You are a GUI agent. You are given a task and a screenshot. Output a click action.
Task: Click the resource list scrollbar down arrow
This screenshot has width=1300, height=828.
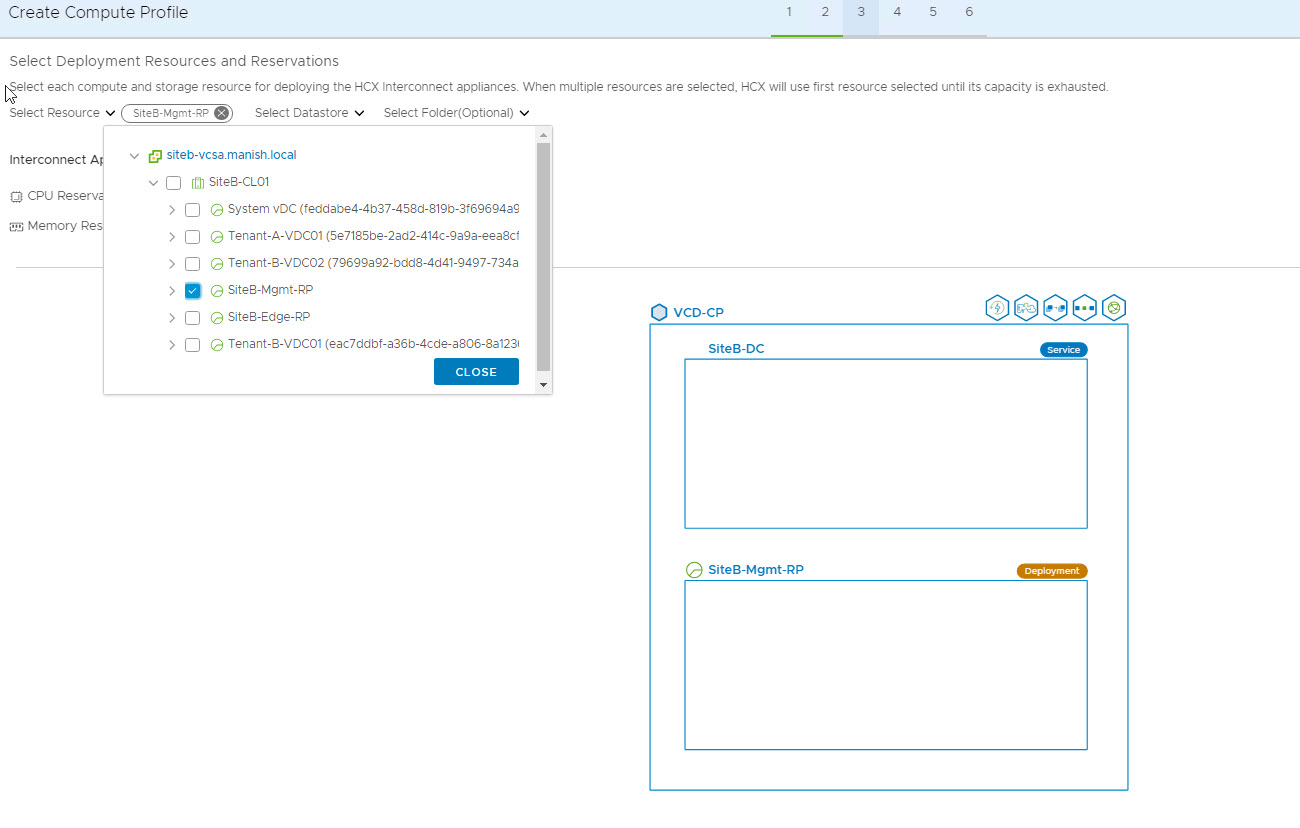tap(544, 385)
